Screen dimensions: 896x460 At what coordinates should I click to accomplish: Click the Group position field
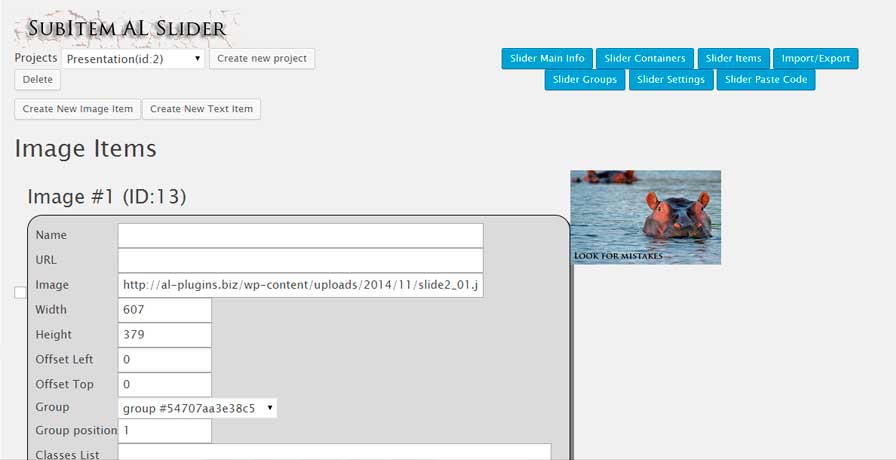click(x=165, y=431)
